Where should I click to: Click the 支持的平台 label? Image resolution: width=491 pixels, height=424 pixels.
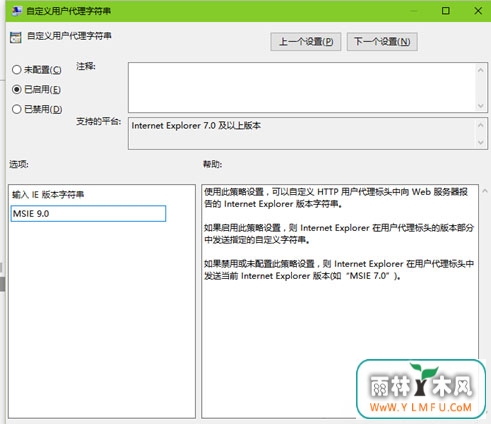98,121
